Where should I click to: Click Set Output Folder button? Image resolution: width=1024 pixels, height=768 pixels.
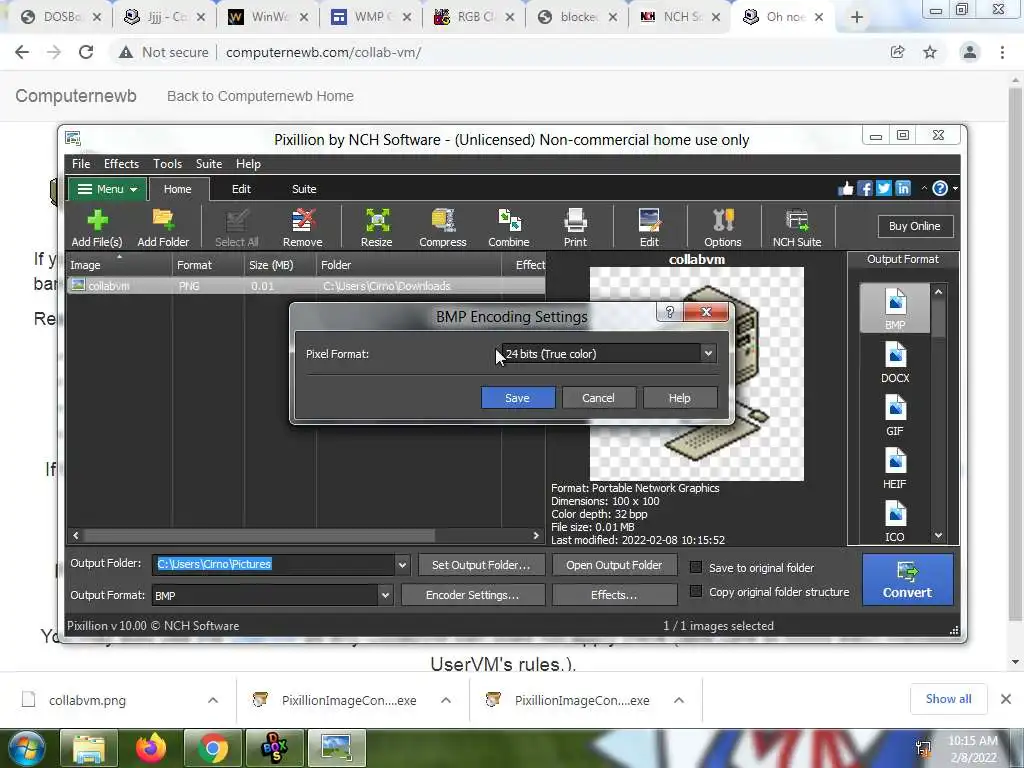481,565
